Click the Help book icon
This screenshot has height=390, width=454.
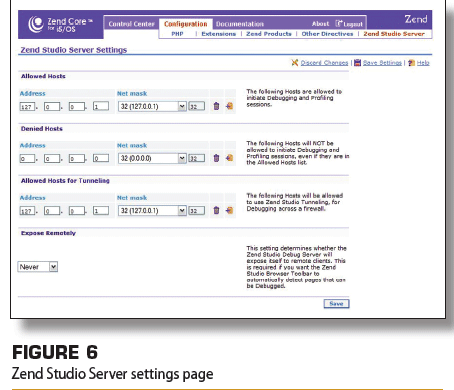[412, 63]
